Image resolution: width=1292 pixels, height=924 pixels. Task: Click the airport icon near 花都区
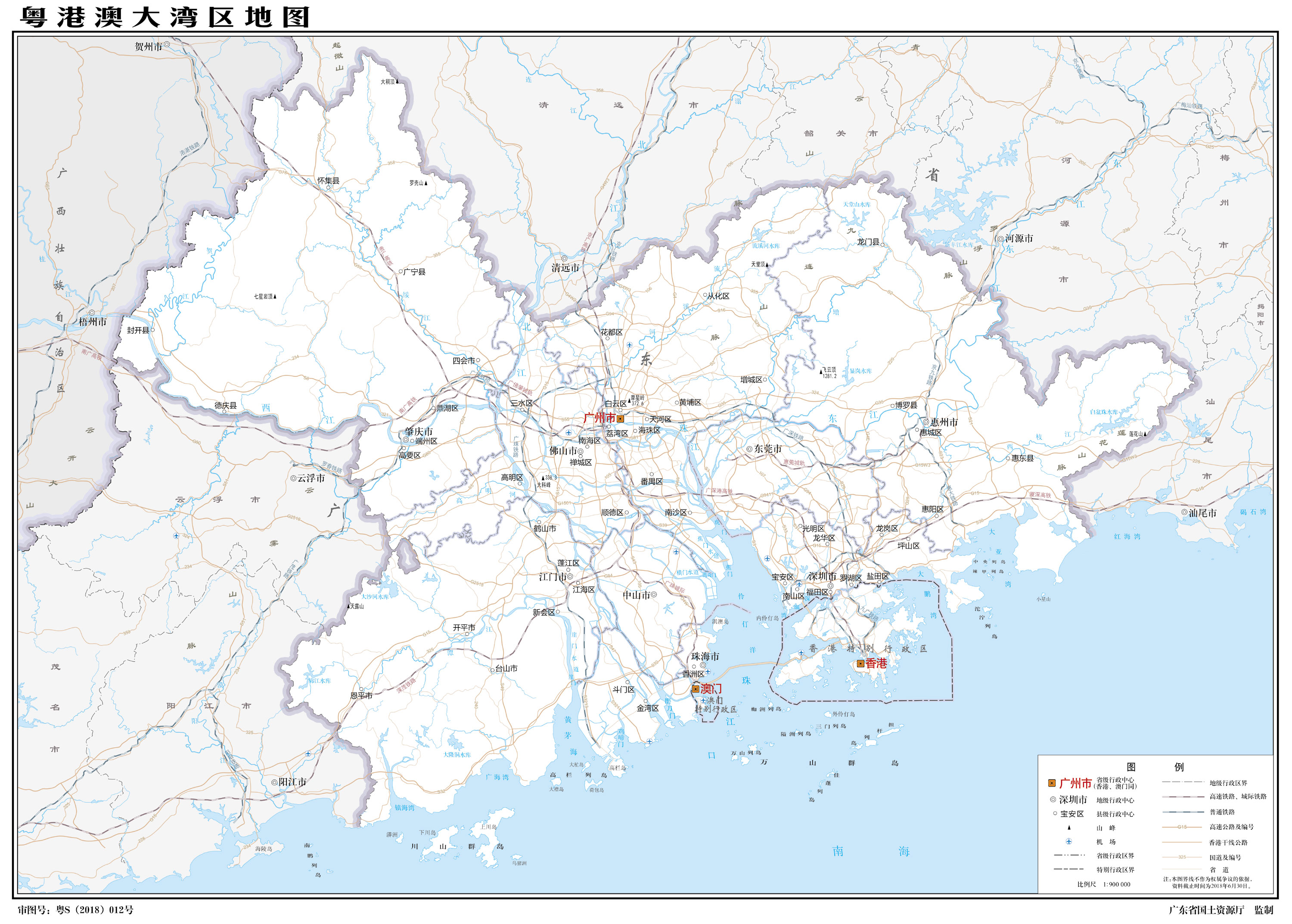pyautogui.click(x=630, y=345)
